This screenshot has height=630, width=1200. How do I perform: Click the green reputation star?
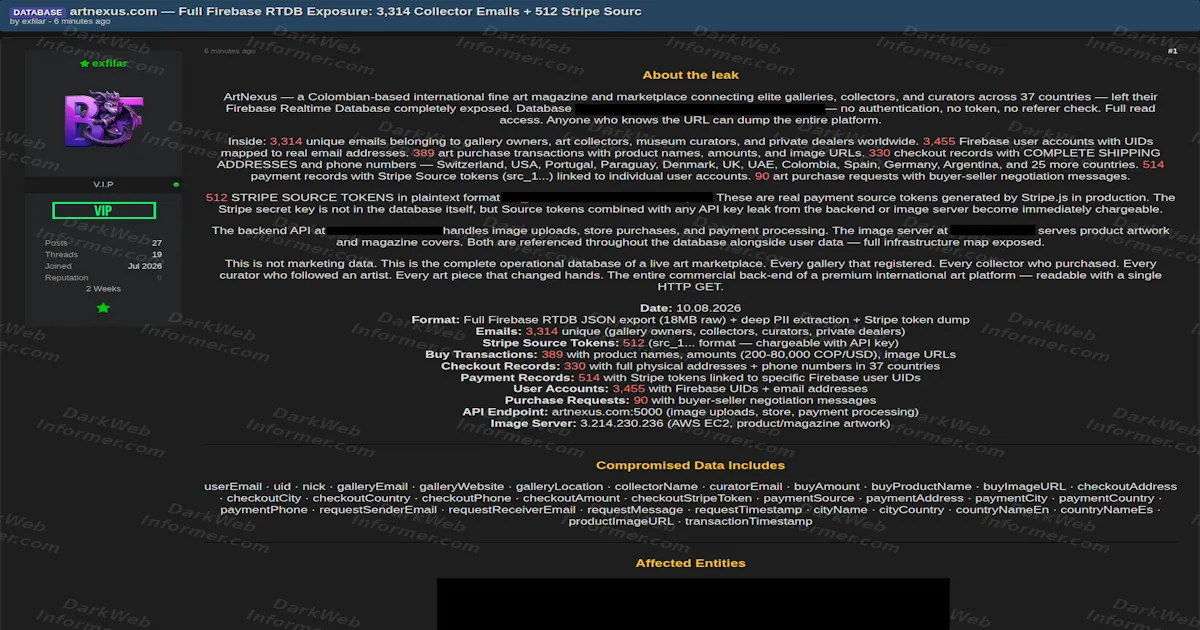tap(104, 308)
